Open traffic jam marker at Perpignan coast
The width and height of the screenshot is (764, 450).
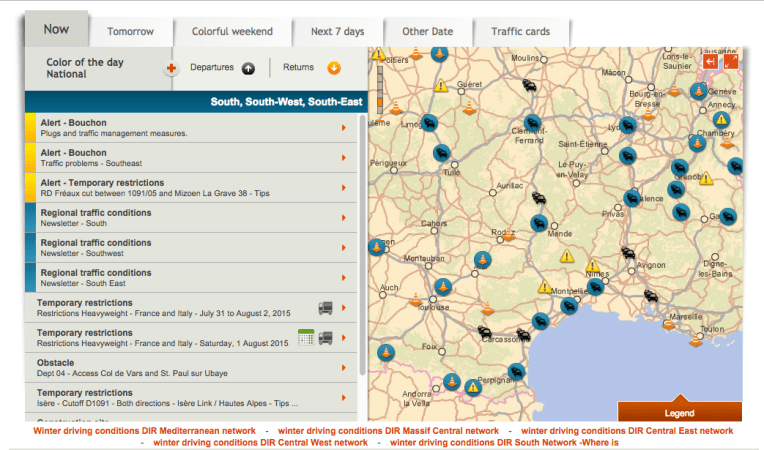pos(516,372)
